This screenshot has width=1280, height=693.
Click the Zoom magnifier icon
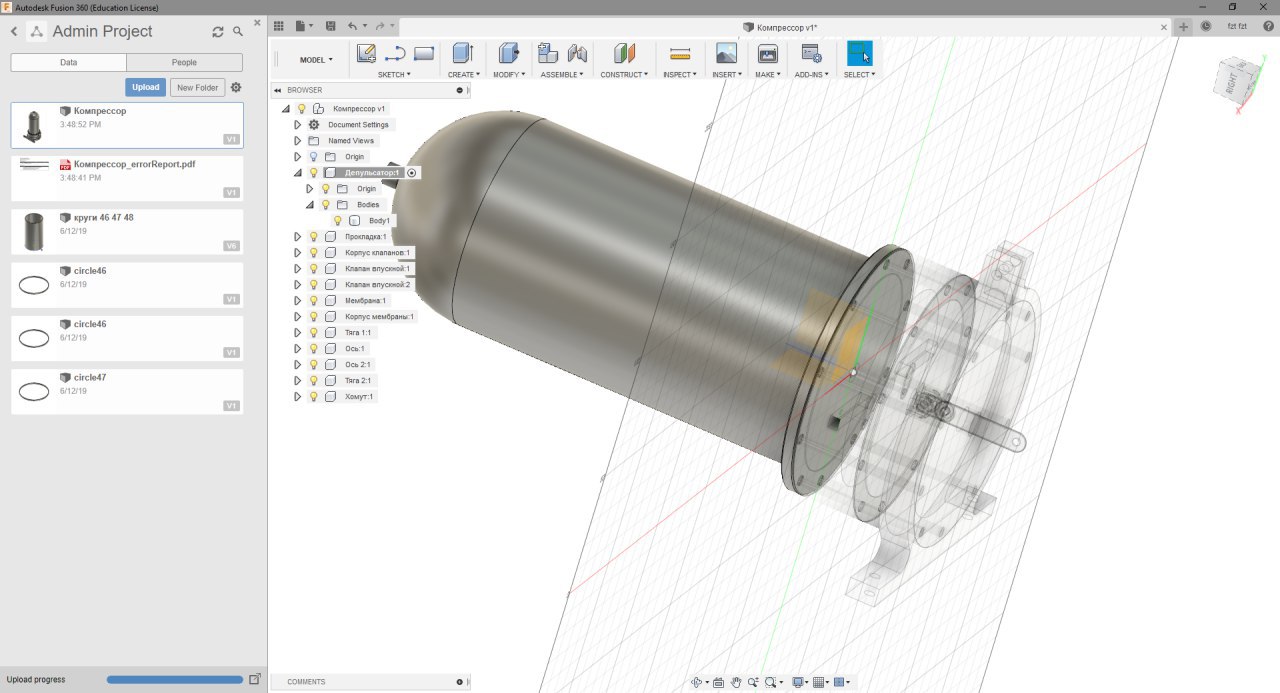click(x=753, y=682)
